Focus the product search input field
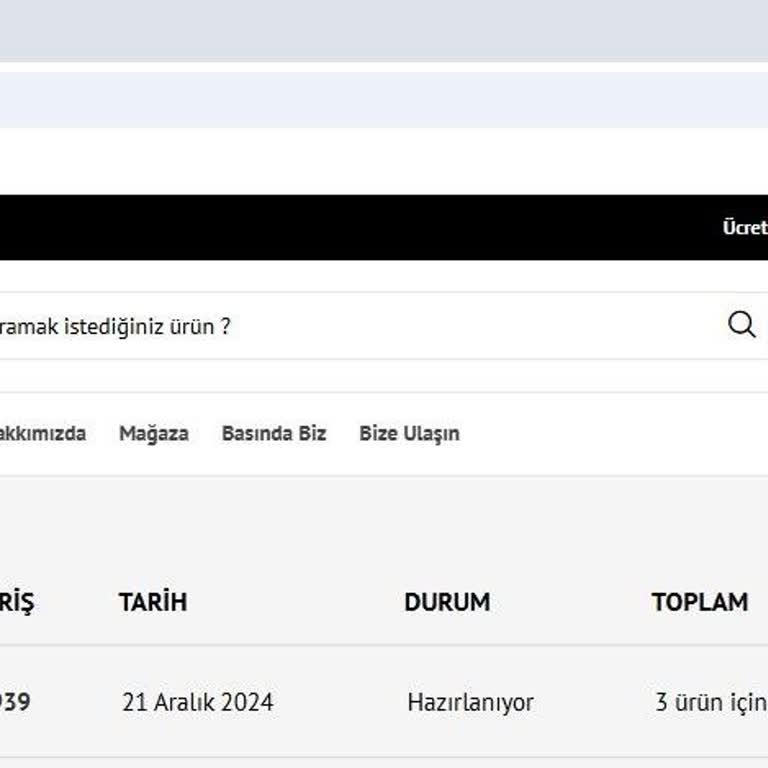 (x=350, y=326)
